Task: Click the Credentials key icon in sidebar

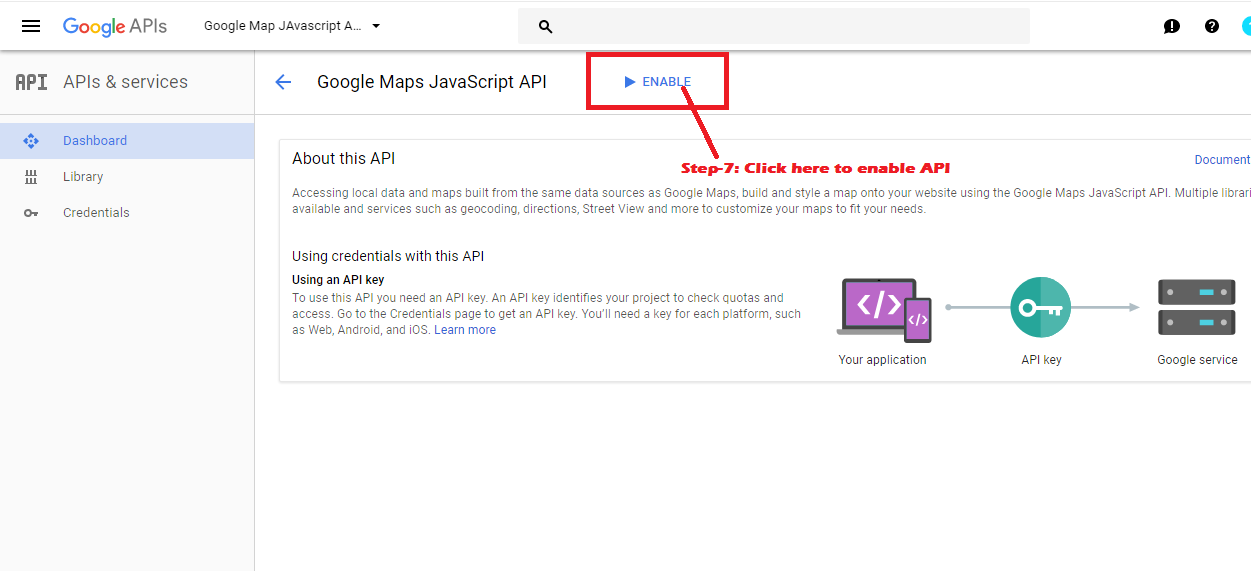Action: tap(31, 213)
